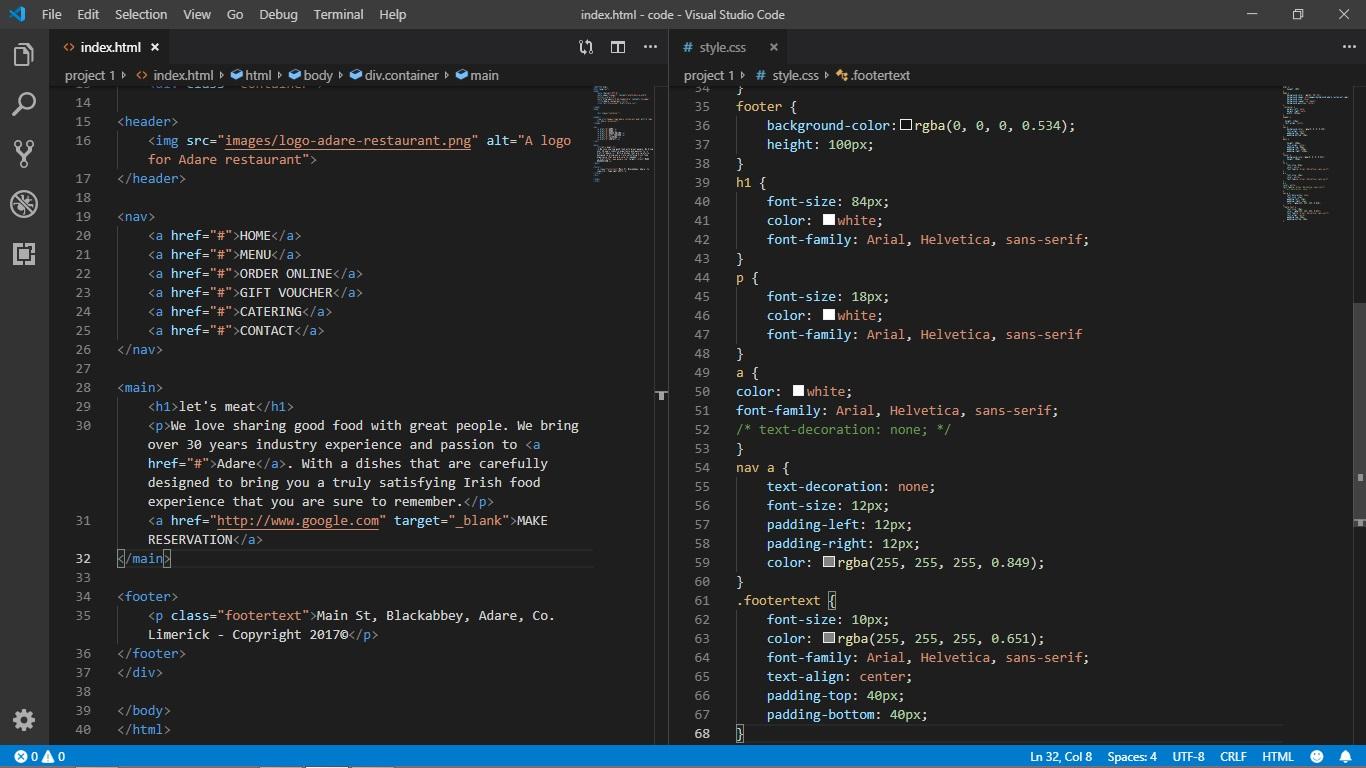The image size is (1366, 768).
Task: Click line number 61 in style.css
Action: [701, 600]
